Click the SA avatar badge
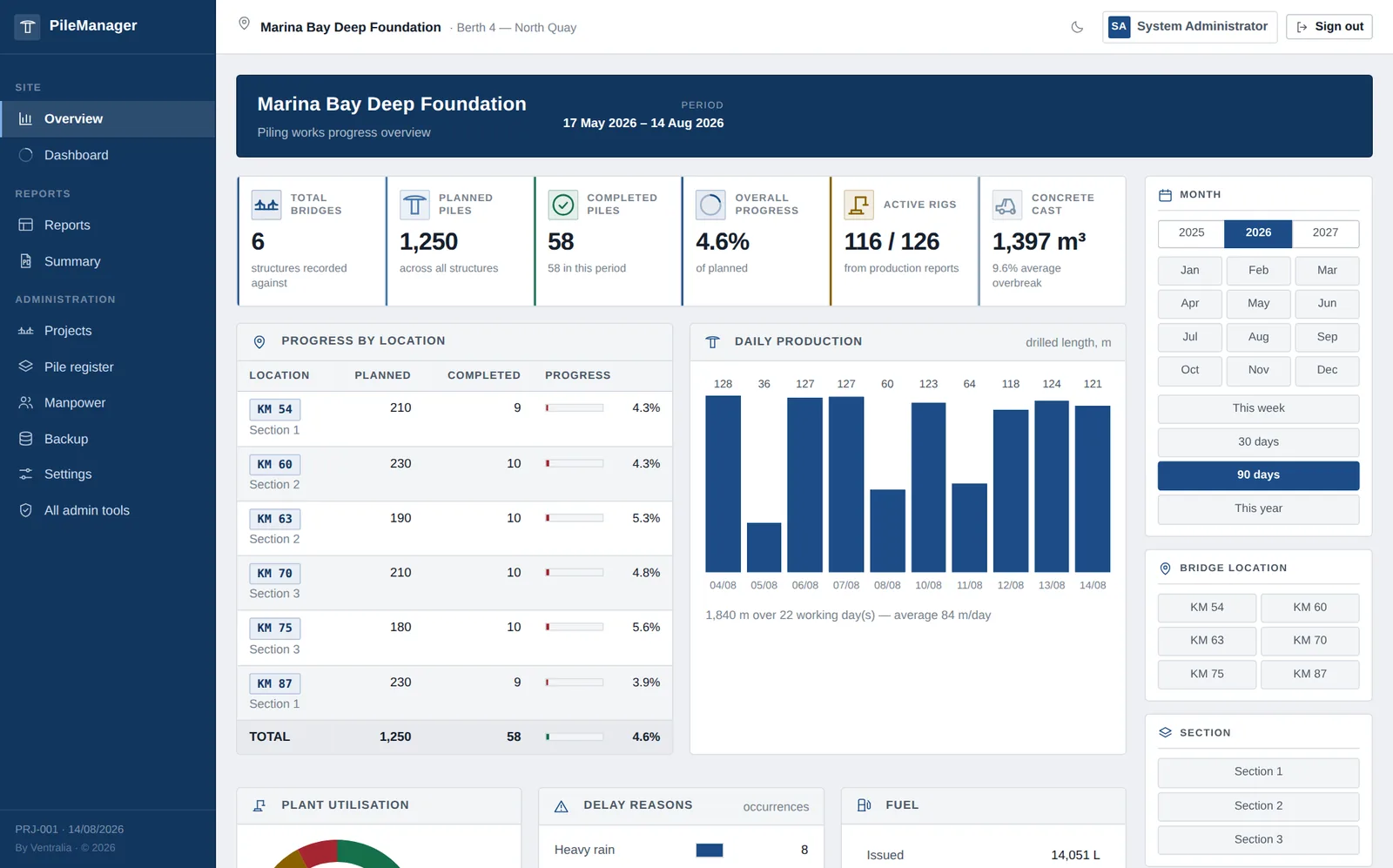 (x=1119, y=27)
